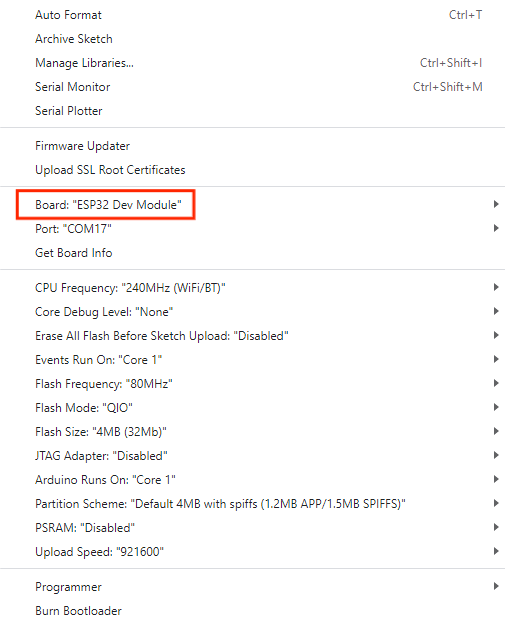Open the Partition Scheme submenu
Viewport: 506px width, 622px height.
click(253, 504)
